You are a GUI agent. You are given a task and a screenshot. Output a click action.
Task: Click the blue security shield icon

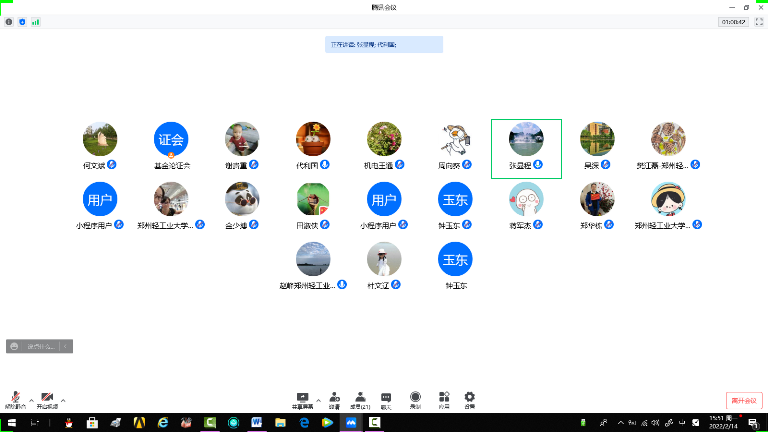click(x=22, y=21)
